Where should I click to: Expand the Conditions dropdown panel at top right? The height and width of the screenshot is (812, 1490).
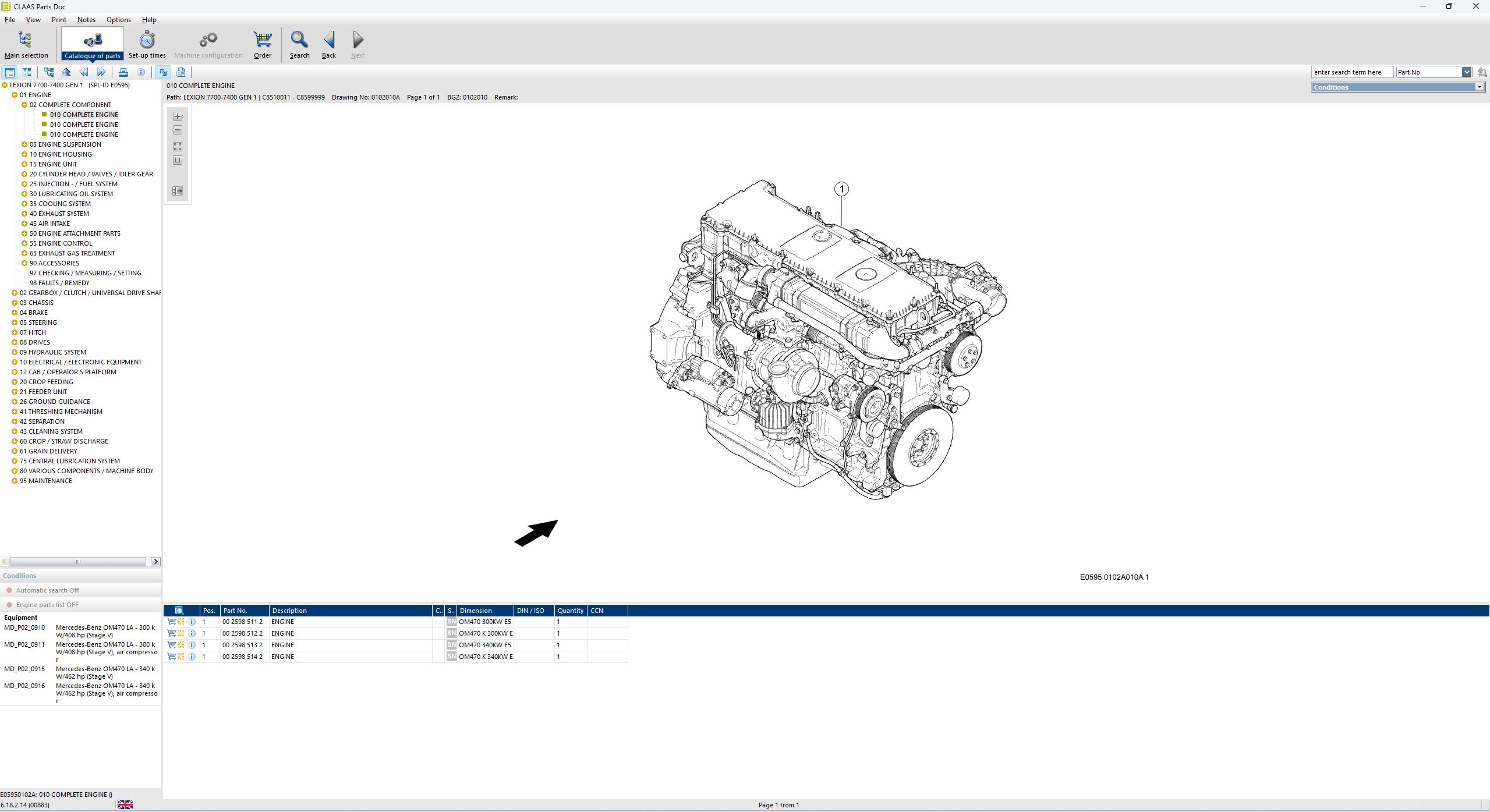(1480, 87)
